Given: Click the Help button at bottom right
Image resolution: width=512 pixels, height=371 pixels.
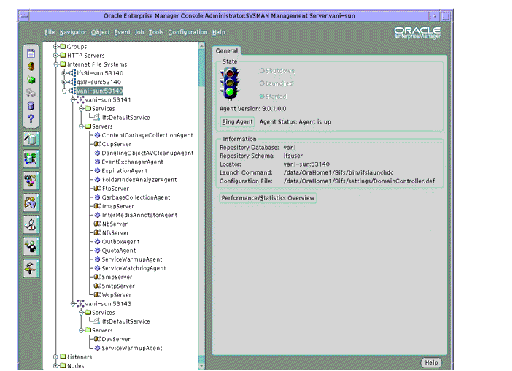Looking at the screenshot, I should (x=431, y=362).
